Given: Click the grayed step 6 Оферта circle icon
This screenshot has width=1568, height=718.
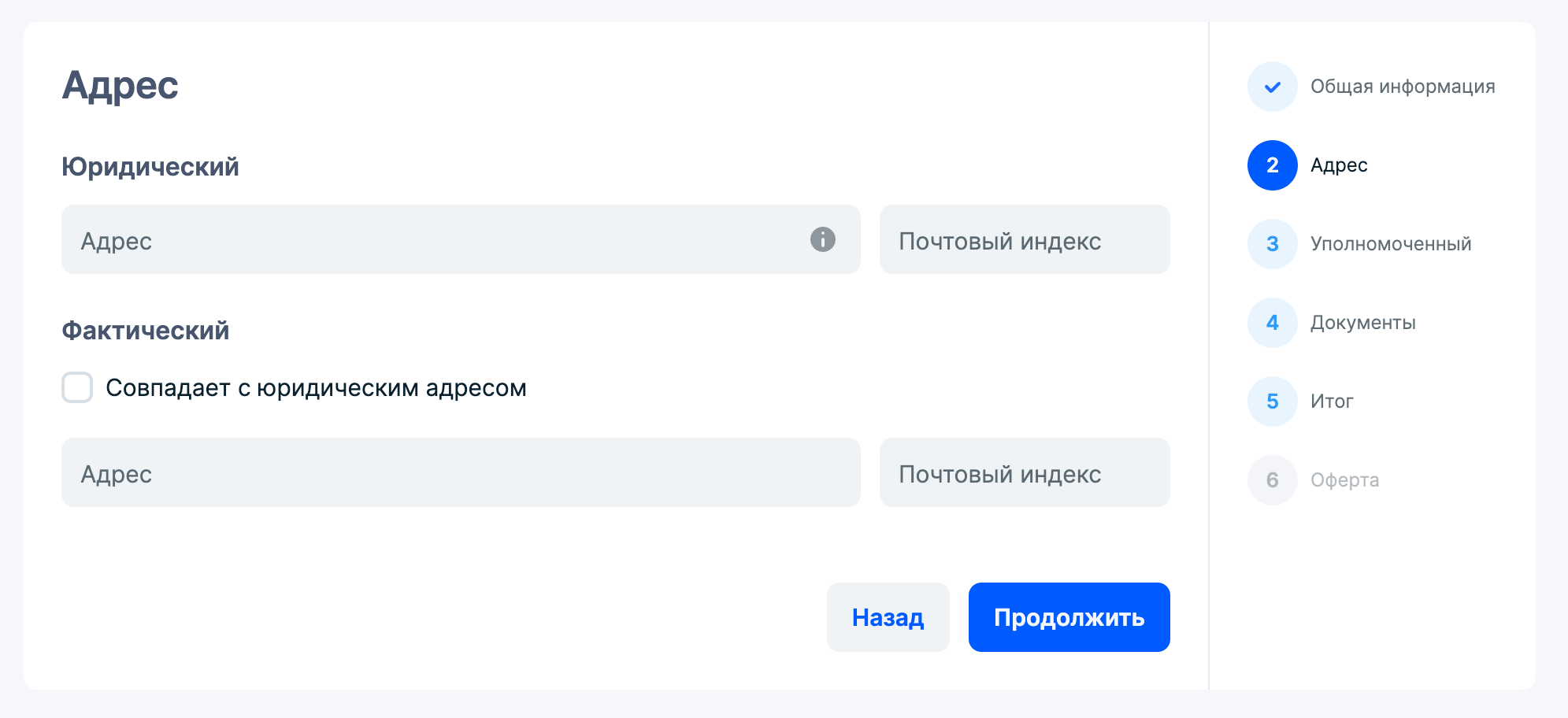Looking at the screenshot, I should click(x=1272, y=480).
